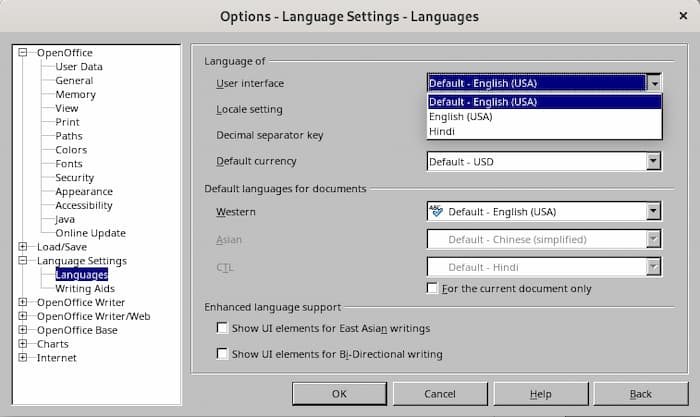Image resolution: width=700 pixels, height=417 pixels.
Task: Open the Online Update settings page
Action: [x=90, y=233]
